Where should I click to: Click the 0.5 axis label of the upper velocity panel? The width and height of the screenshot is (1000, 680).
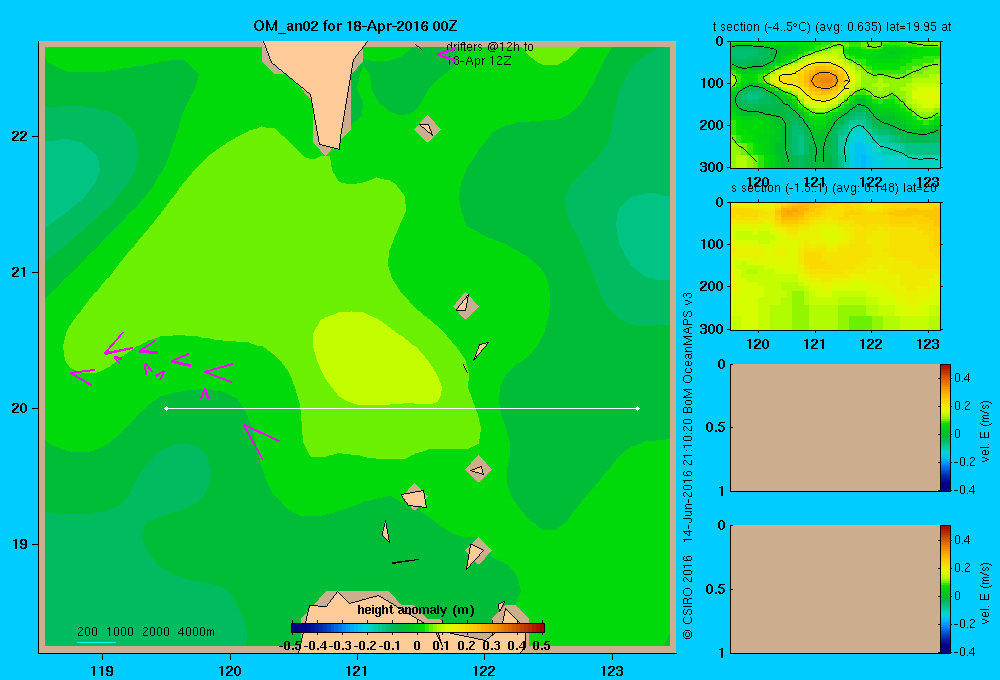pyautogui.click(x=716, y=427)
